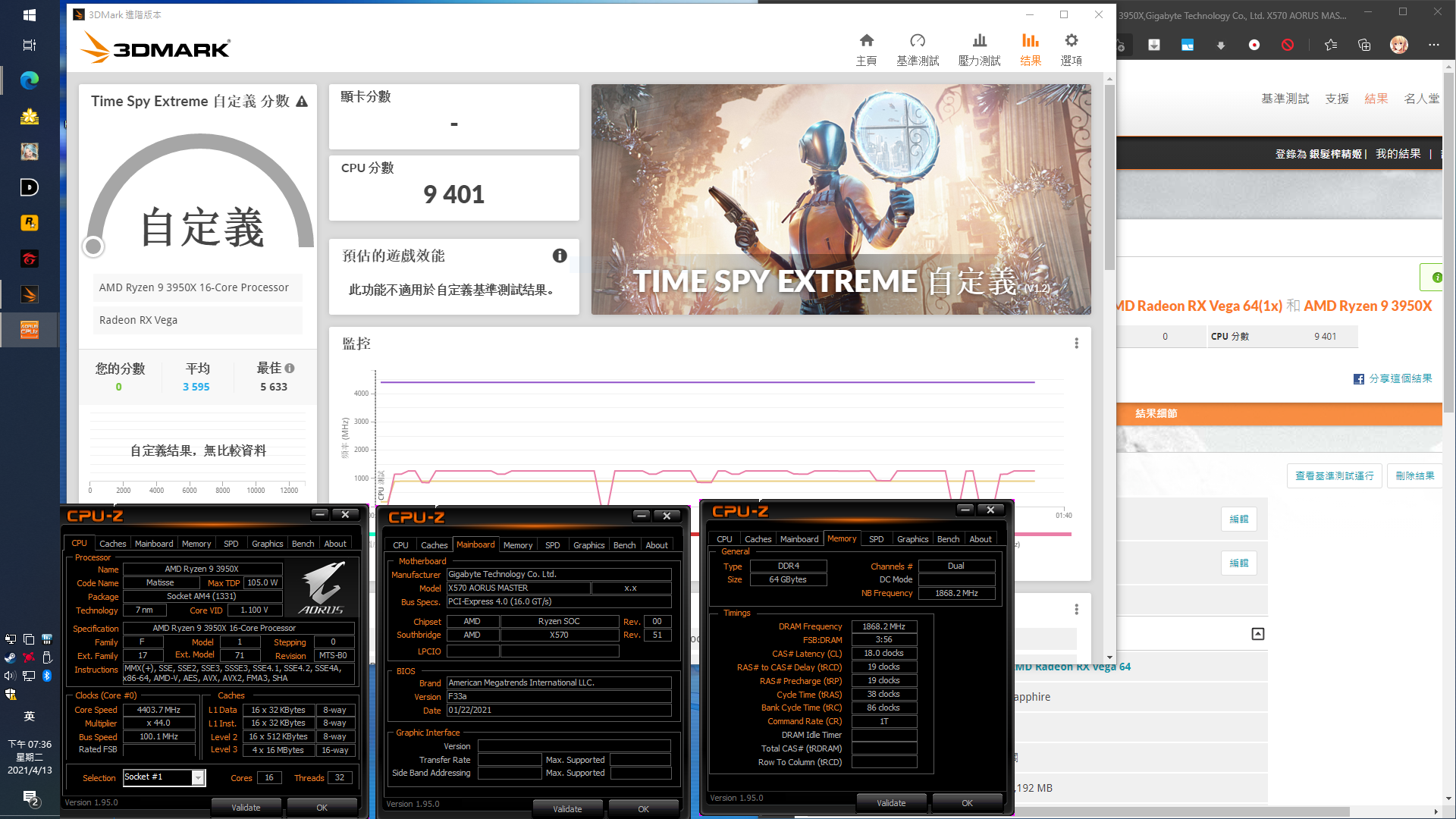The image size is (1456, 819).
Task: Open Edge collections icon
Action: tap(1364, 45)
